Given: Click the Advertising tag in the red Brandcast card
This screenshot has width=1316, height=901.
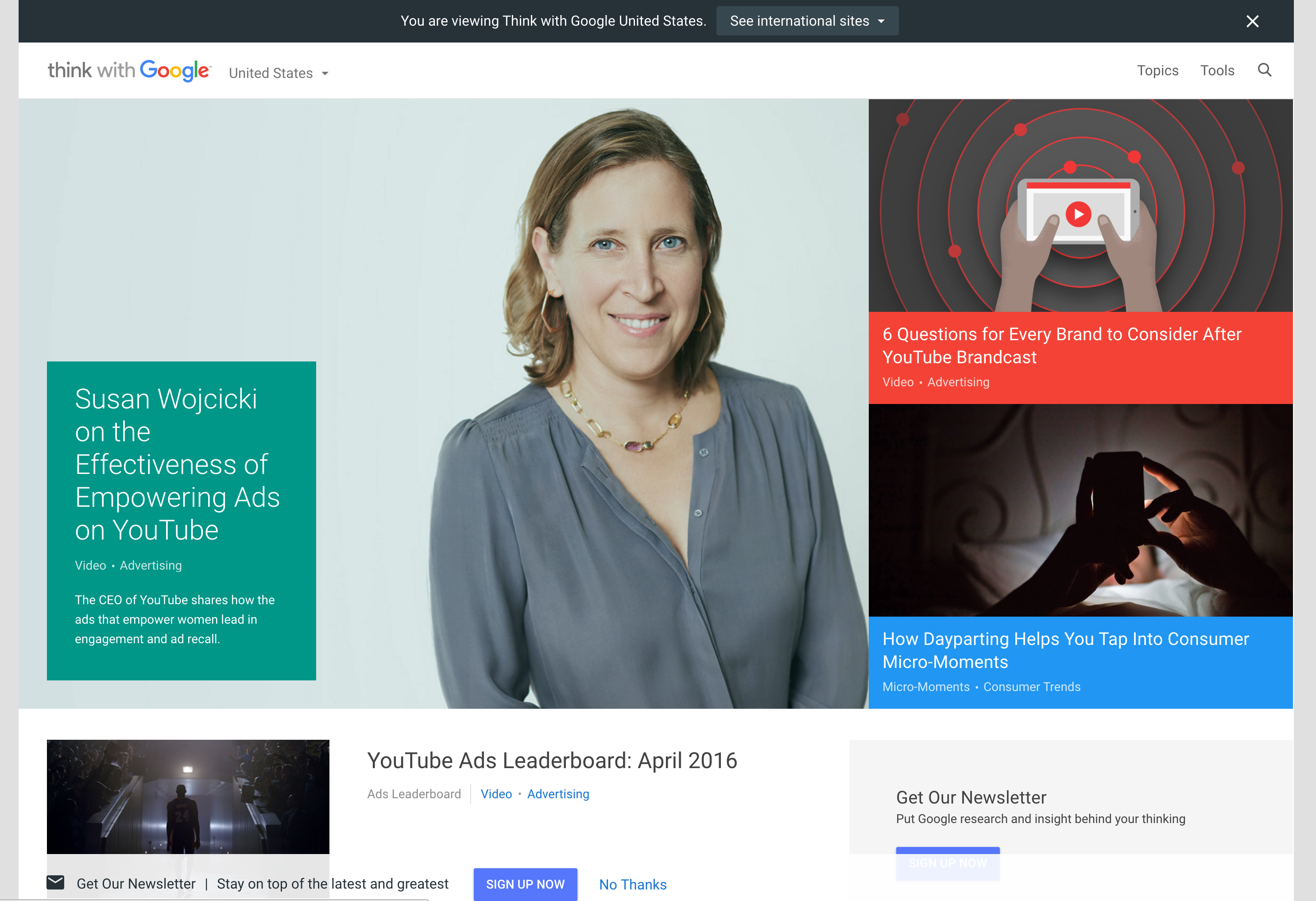Looking at the screenshot, I should pyautogui.click(x=958, y=382).
